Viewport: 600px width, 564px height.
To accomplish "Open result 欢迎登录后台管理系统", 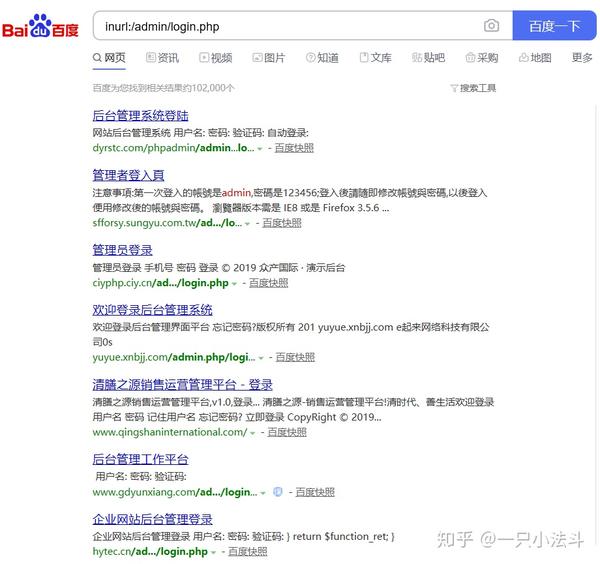I will point(152,310).
